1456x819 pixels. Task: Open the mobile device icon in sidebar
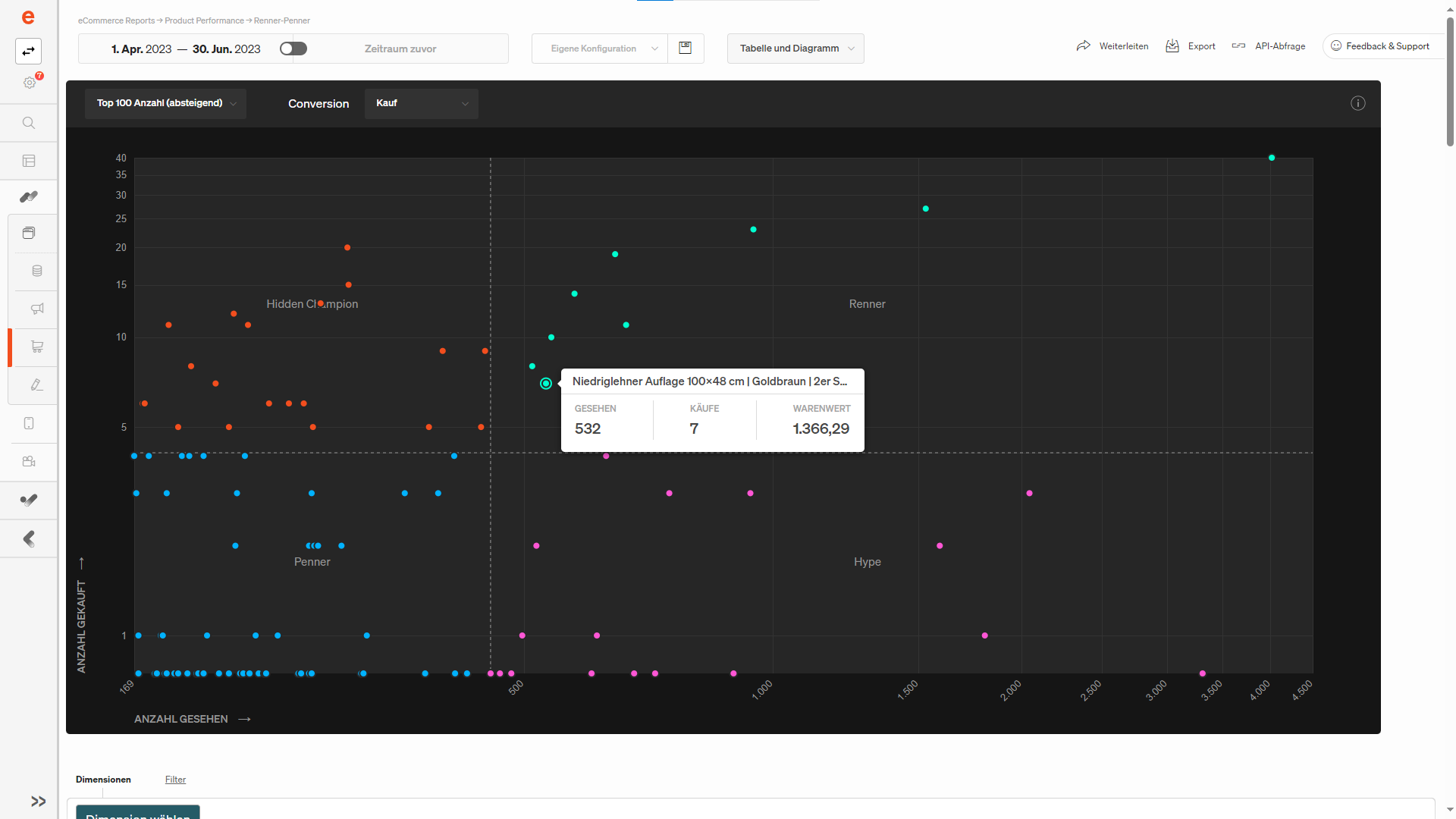(x=29, y=423)
